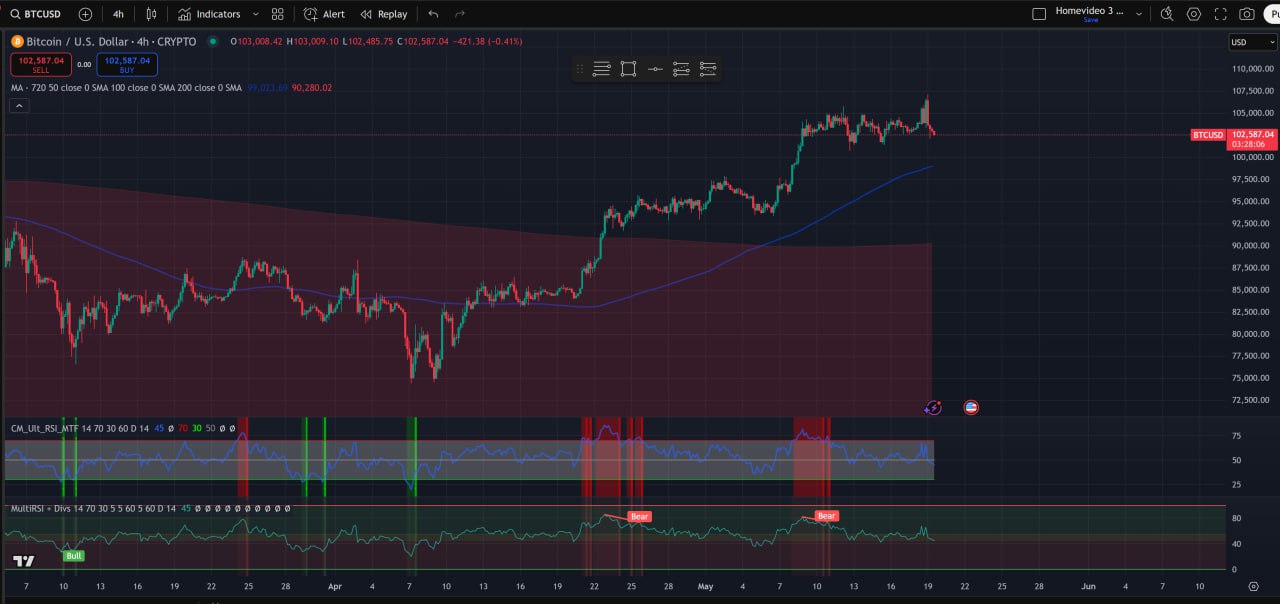Toggle the green market status dot
1280x604 pixels.
(213, 42)
